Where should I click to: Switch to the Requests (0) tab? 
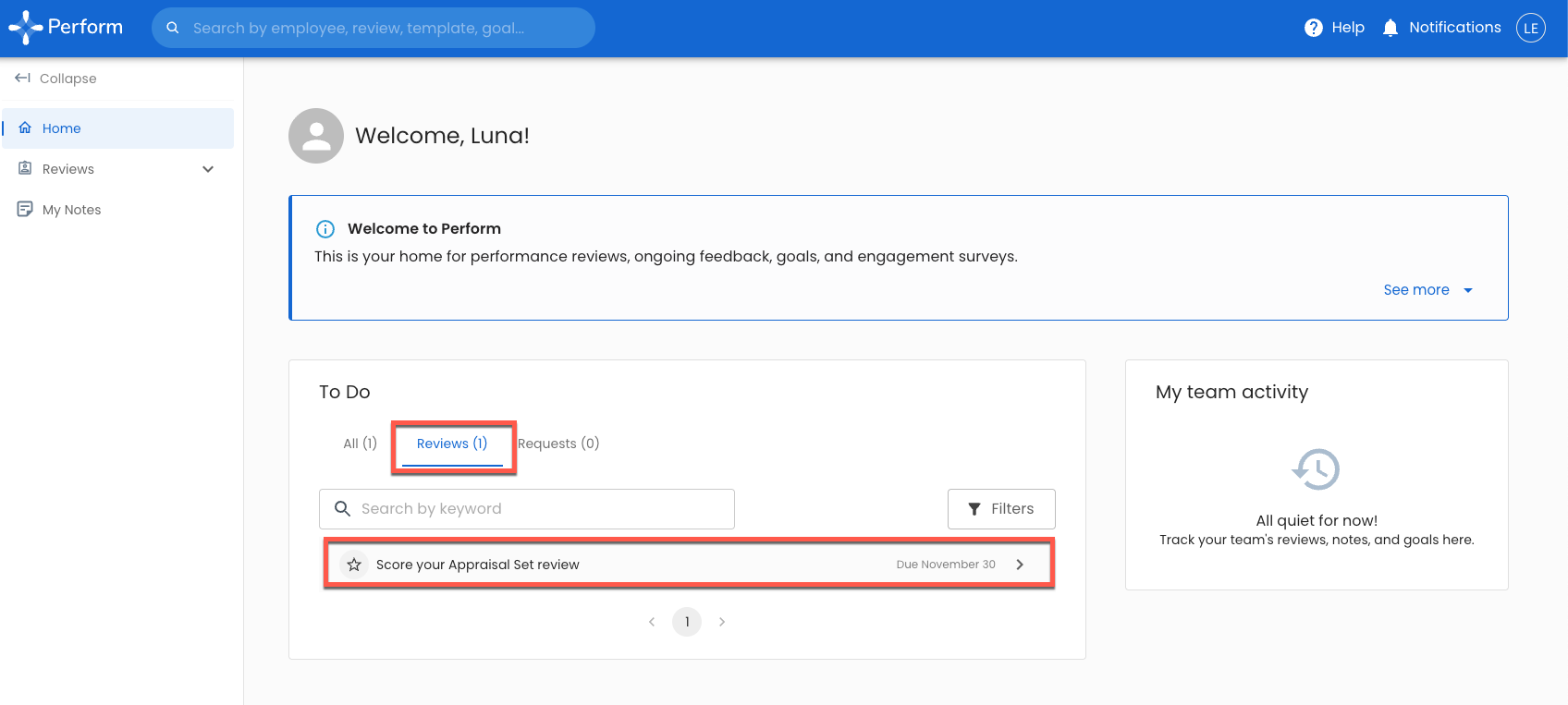558,444
